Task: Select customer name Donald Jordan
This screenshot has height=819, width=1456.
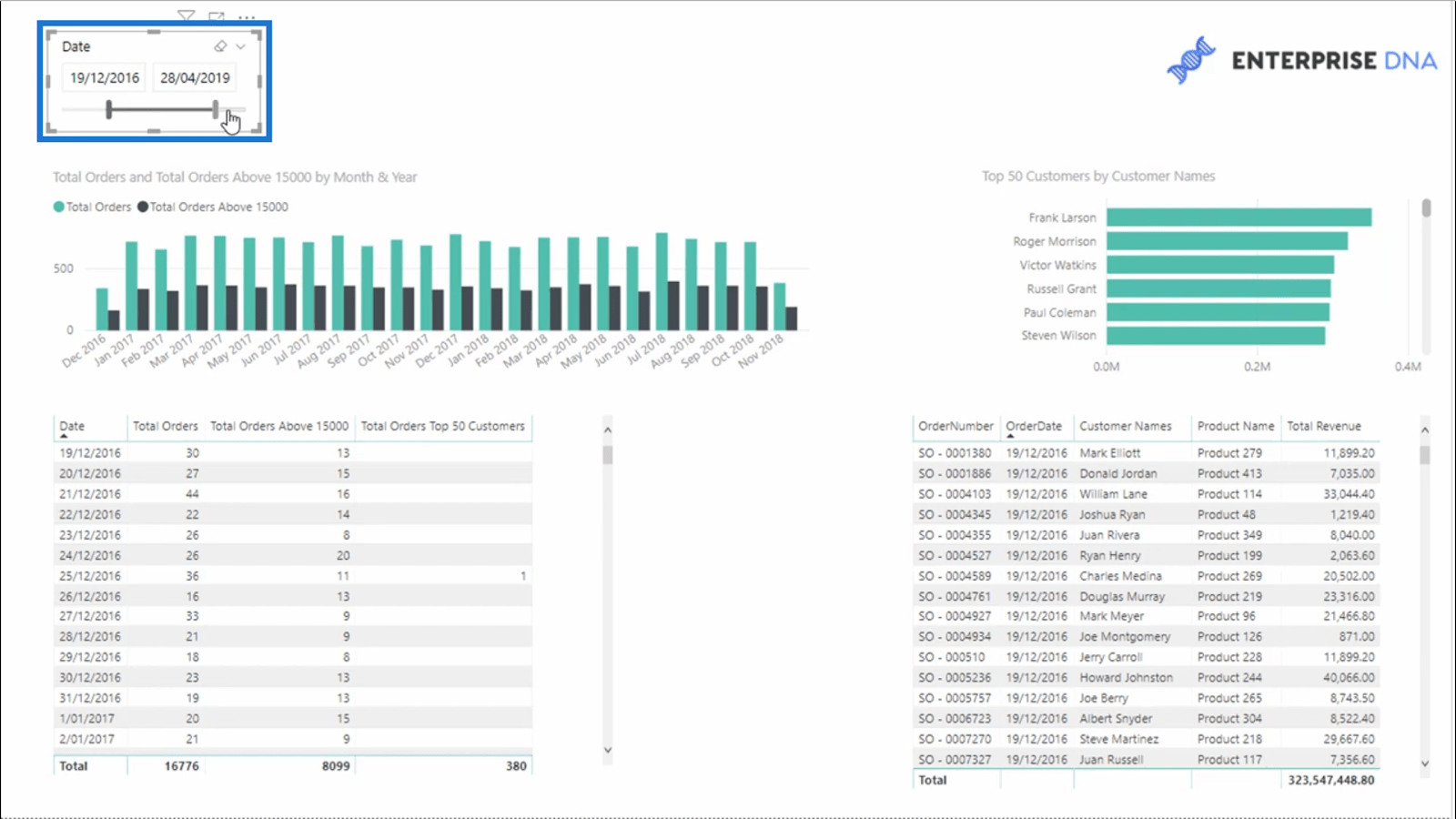Action: tap(1118, 473)
